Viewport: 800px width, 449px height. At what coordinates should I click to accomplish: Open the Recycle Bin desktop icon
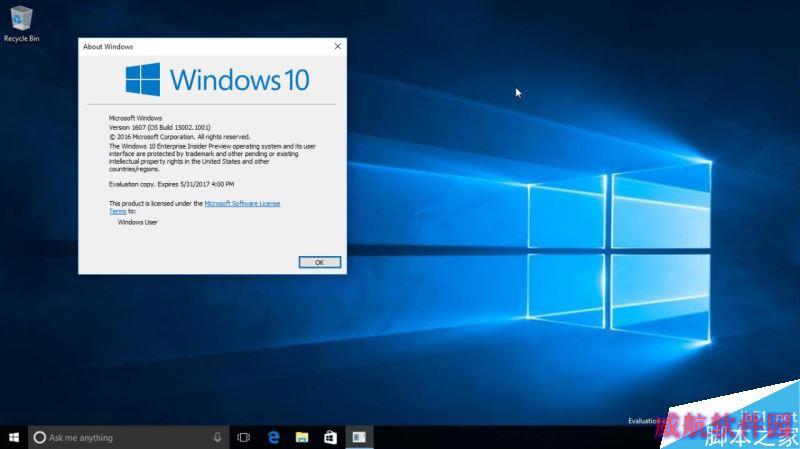coord(21,24)
